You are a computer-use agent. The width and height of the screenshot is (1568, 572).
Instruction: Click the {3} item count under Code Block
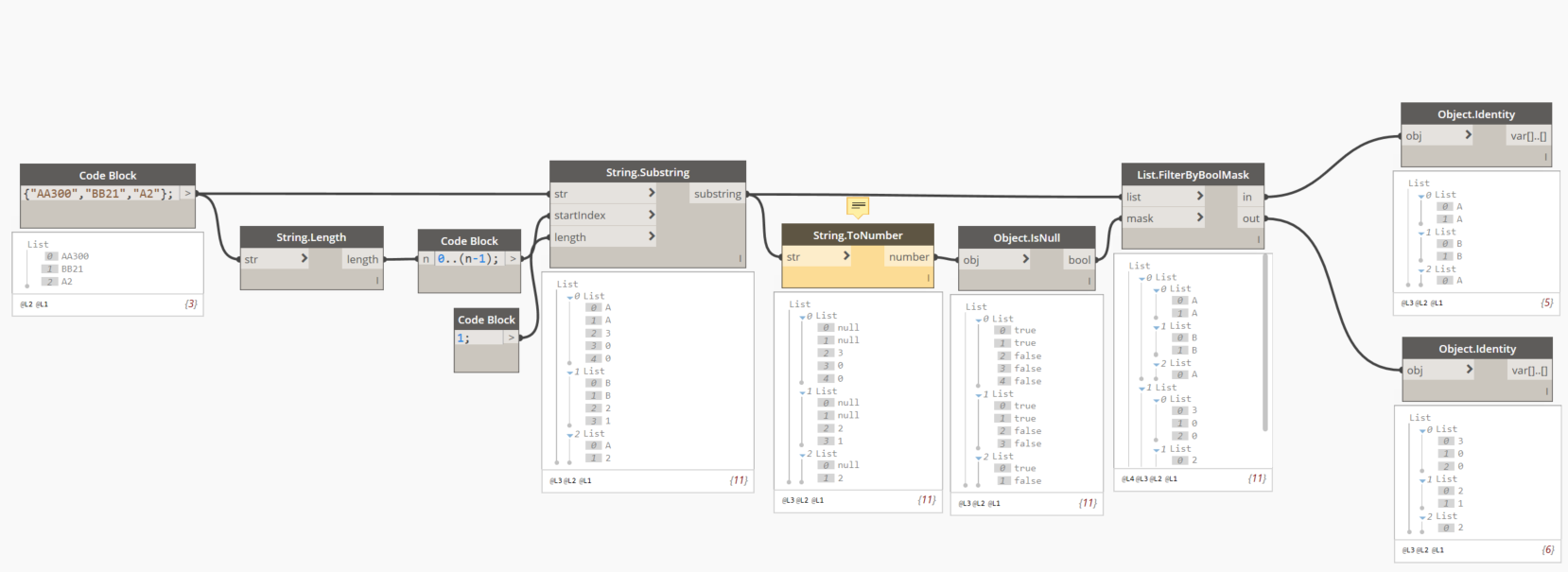(191, 304)
